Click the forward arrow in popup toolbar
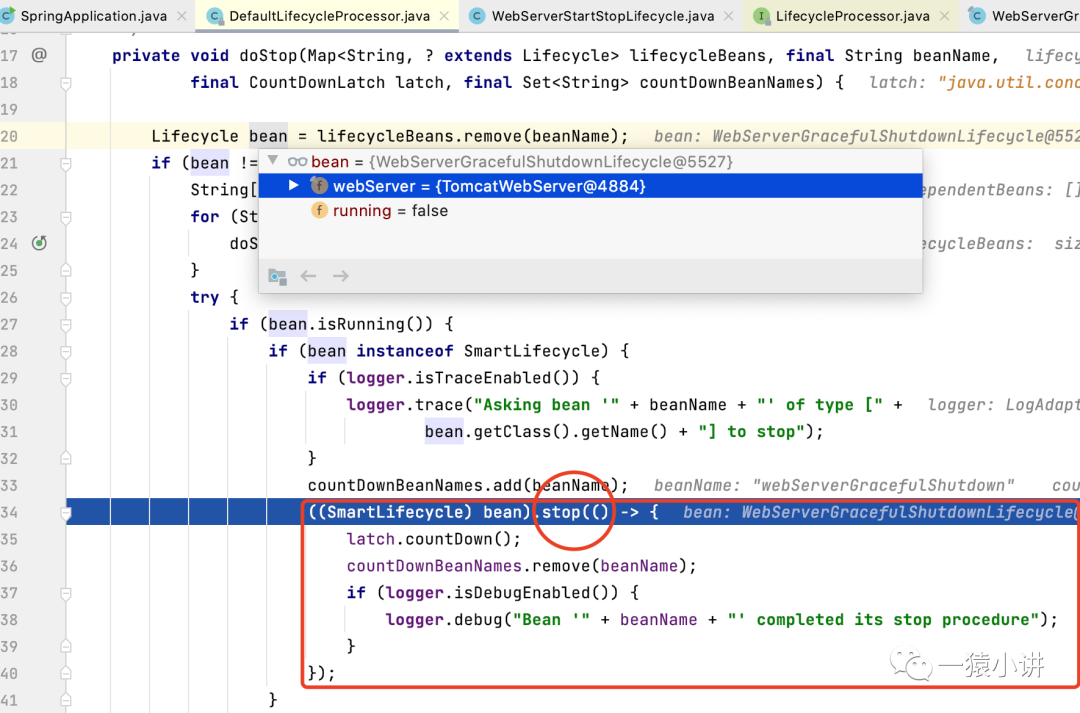The image size is (1080, 713). [341, 276]
